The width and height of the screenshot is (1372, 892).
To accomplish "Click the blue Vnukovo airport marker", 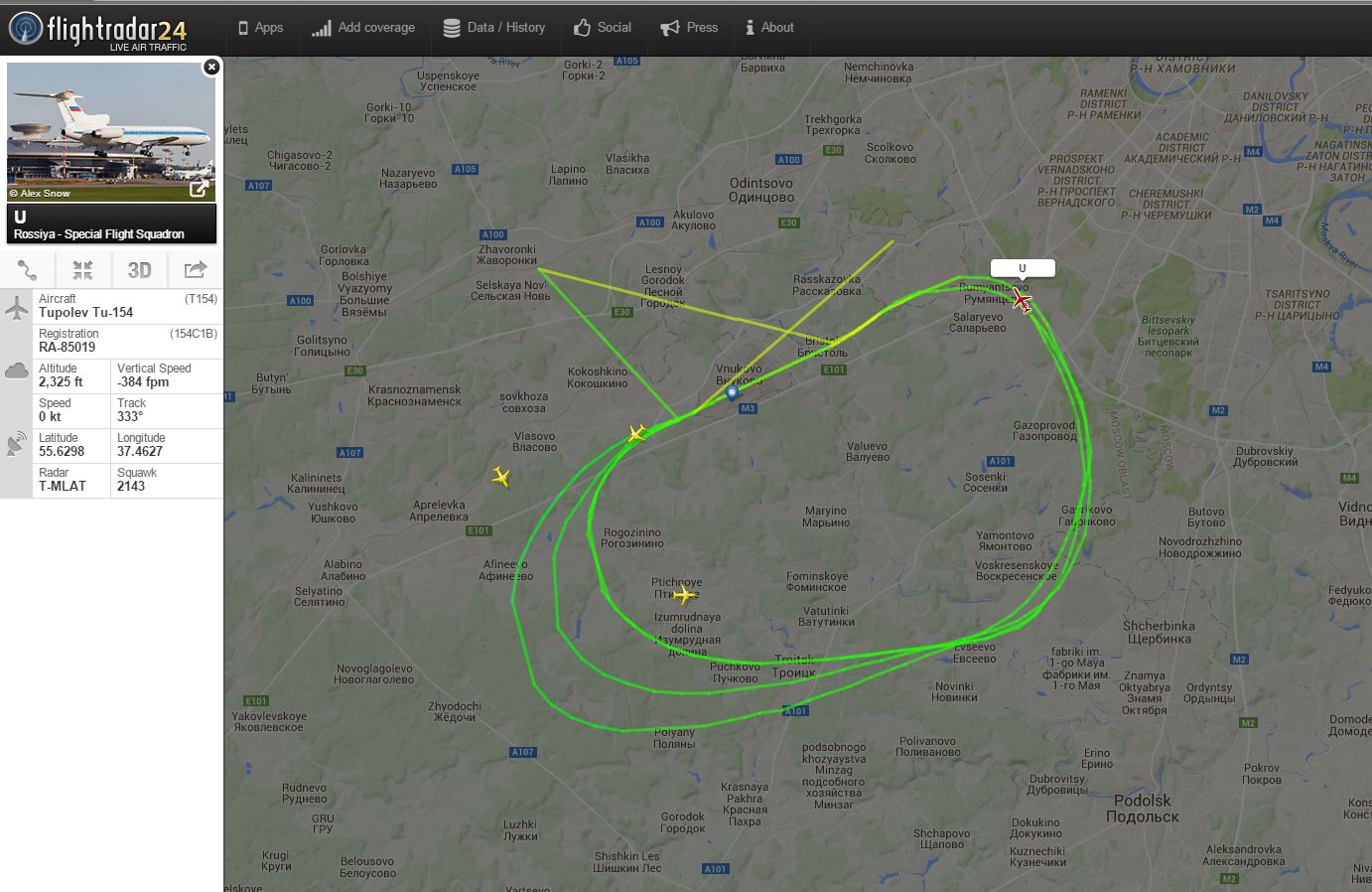I will coord(733,393).
